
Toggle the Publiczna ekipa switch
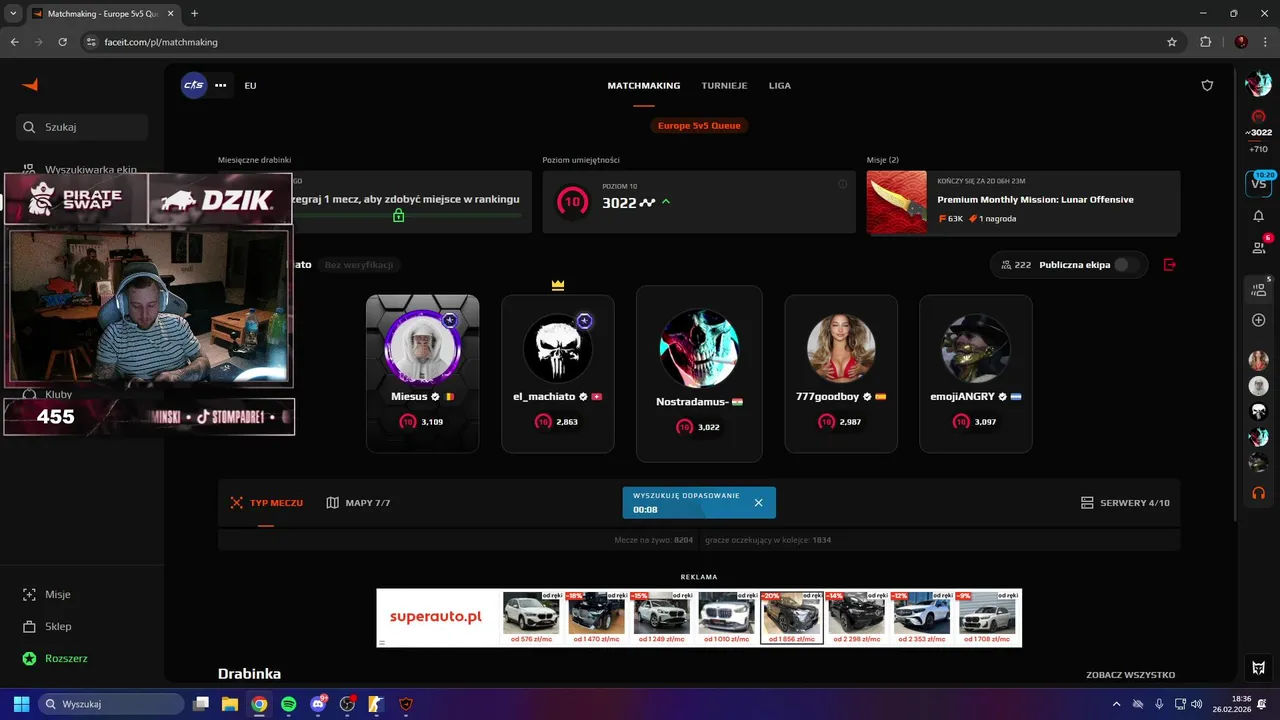pyautogui.click(x=1126, y=265)
